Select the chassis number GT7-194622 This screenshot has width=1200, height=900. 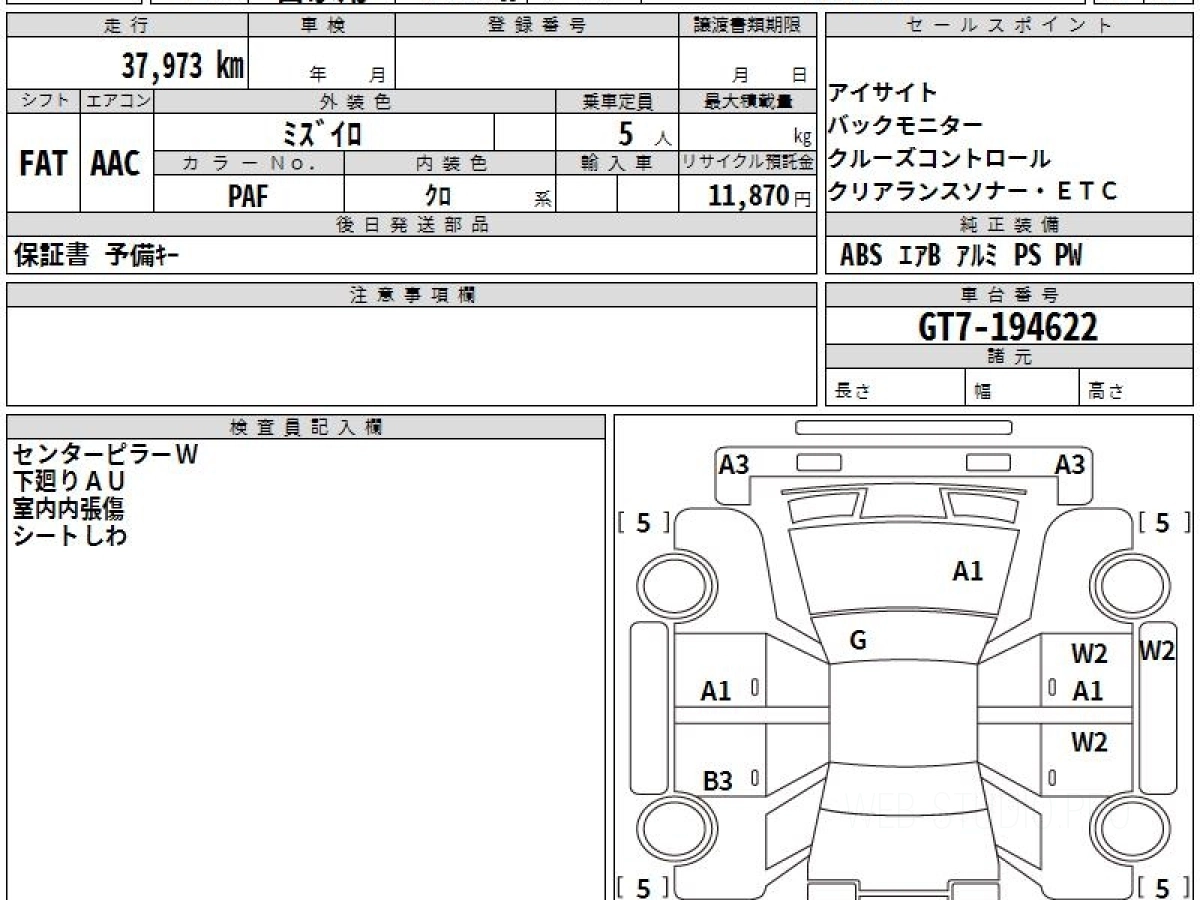pyautogui.click(x=1008, y=326)
